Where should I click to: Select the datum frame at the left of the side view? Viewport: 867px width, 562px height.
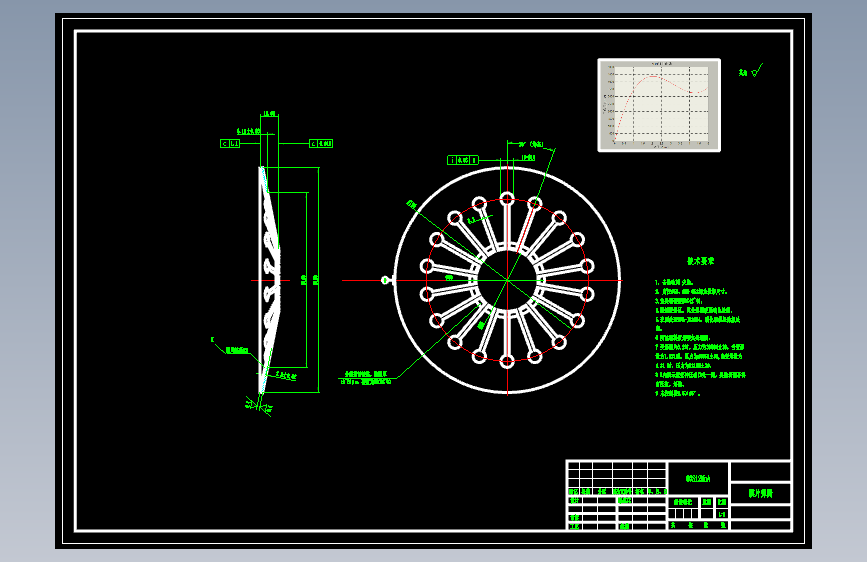[x=230, y=143]
